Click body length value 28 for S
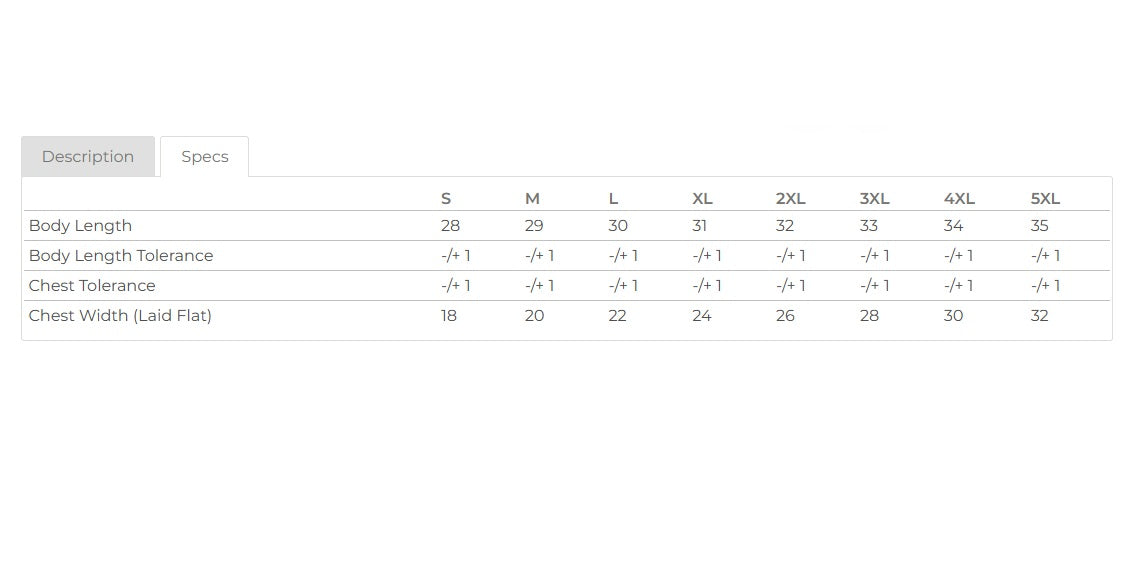 coord(450,226)
